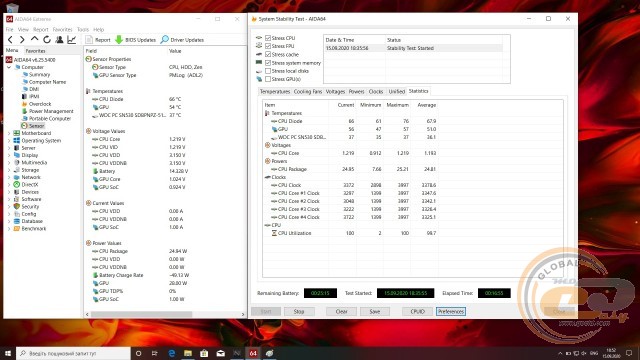Click the up-level arrow icon in AIDA64 toolbar
This screenshot has width=640, height=360.
coord(34,40)
